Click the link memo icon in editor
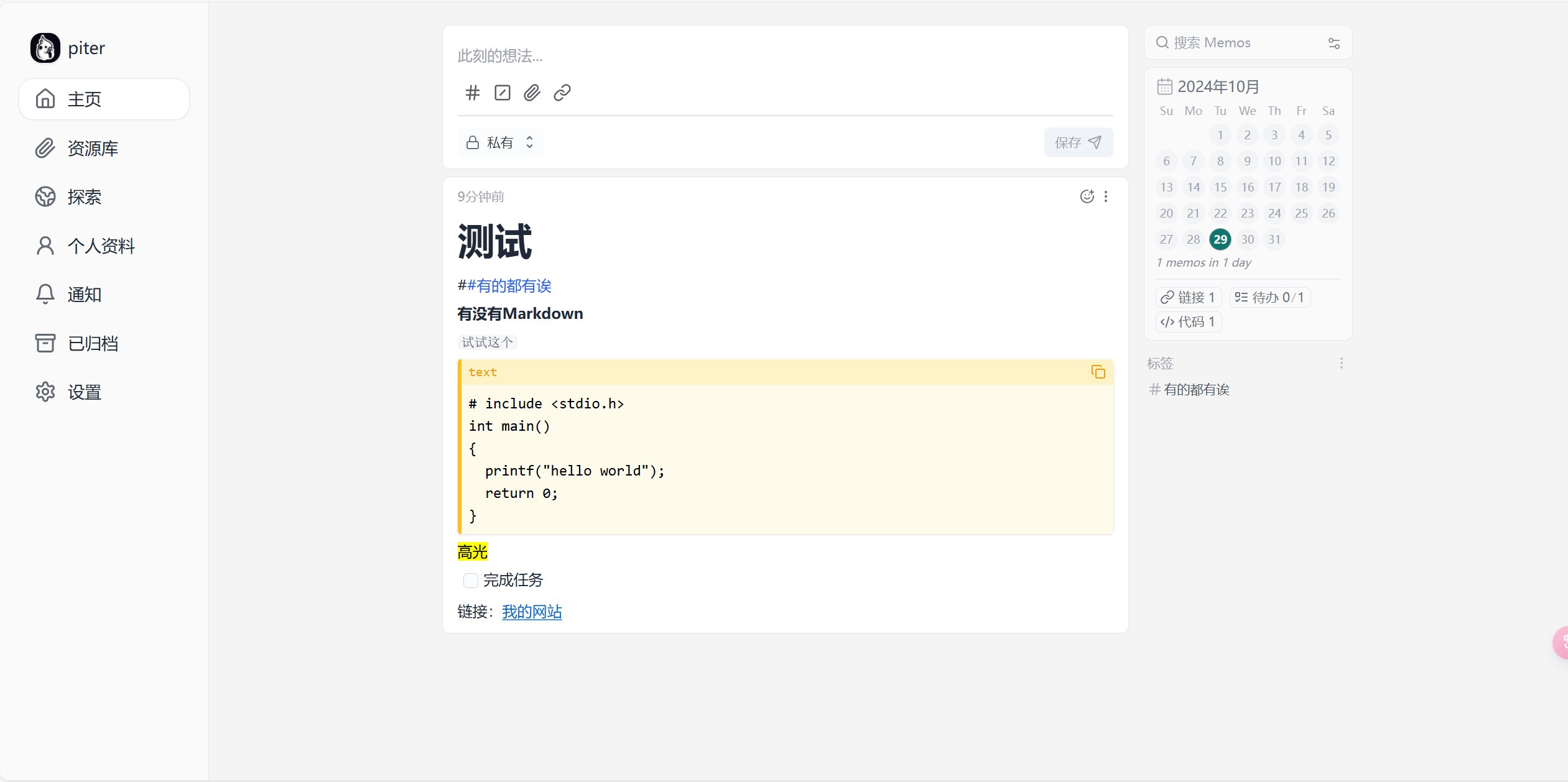1568x782 pixels. [x=562, y=93]
